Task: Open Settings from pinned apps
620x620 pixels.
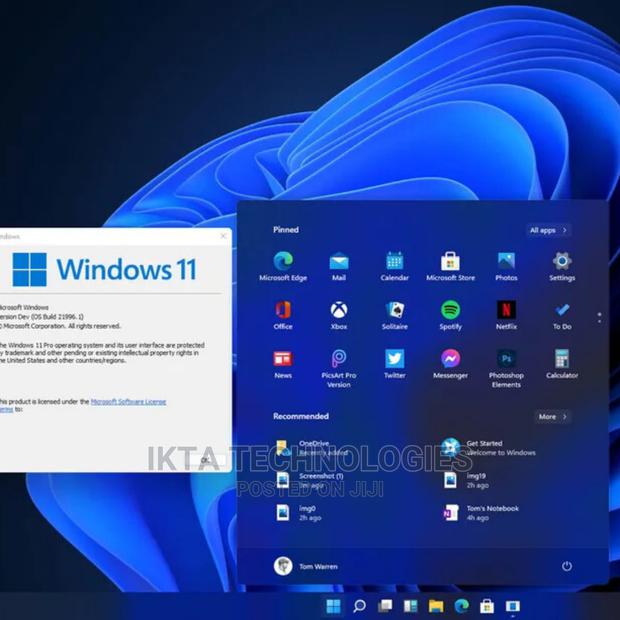Action: coord(562,266)
